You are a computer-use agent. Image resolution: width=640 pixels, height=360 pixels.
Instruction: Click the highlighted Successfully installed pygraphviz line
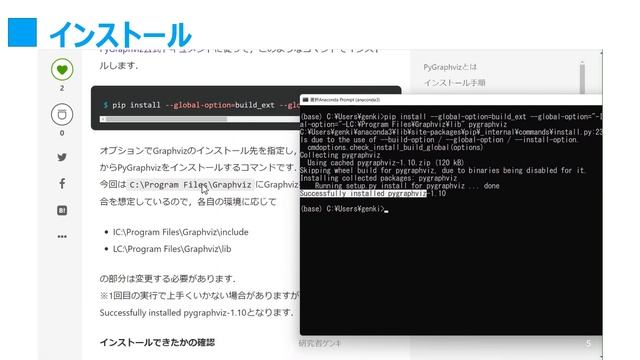373,193
